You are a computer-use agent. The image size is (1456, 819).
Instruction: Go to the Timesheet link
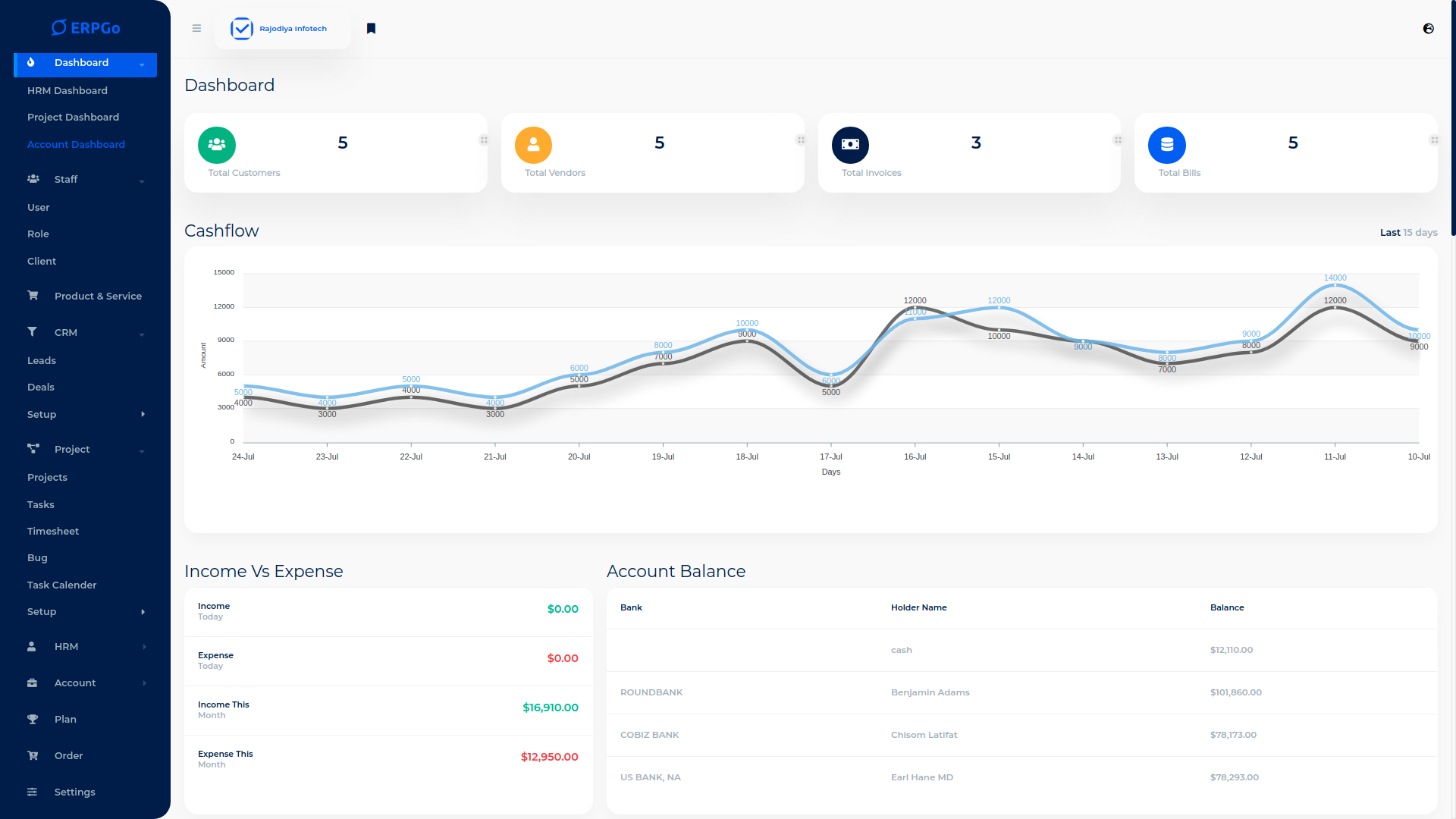pyautogui.click(x=53, y=531)
